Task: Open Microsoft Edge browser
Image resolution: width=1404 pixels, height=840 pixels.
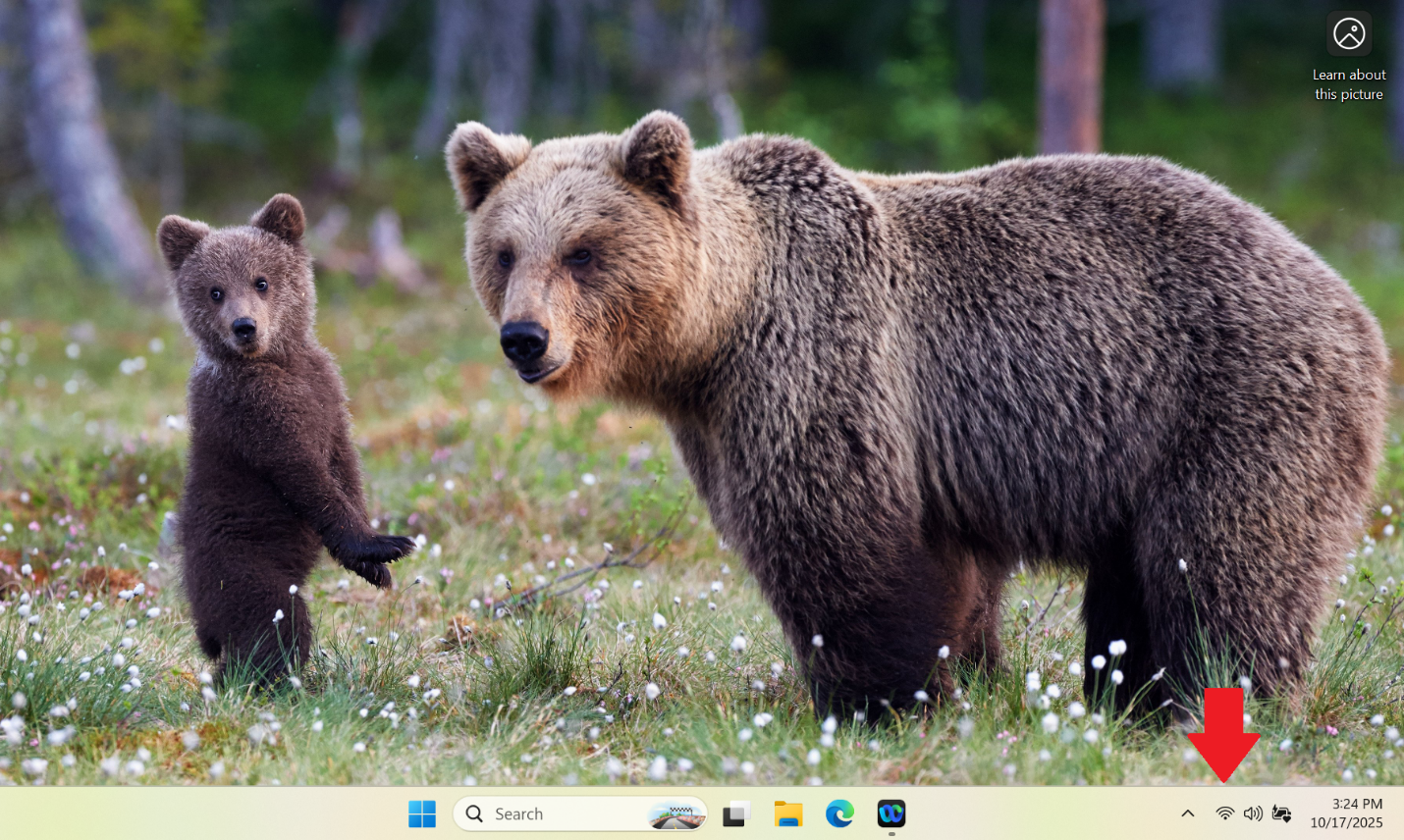Action: pos(839,814)
